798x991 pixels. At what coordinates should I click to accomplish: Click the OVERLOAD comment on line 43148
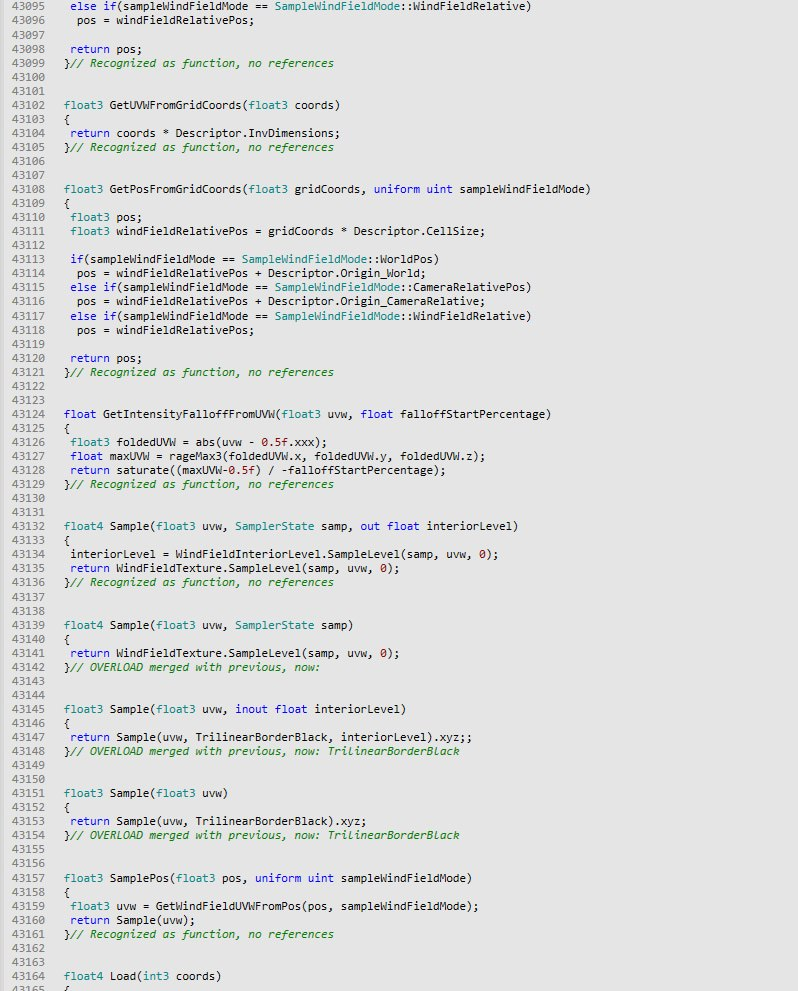(x=265, y=751)
